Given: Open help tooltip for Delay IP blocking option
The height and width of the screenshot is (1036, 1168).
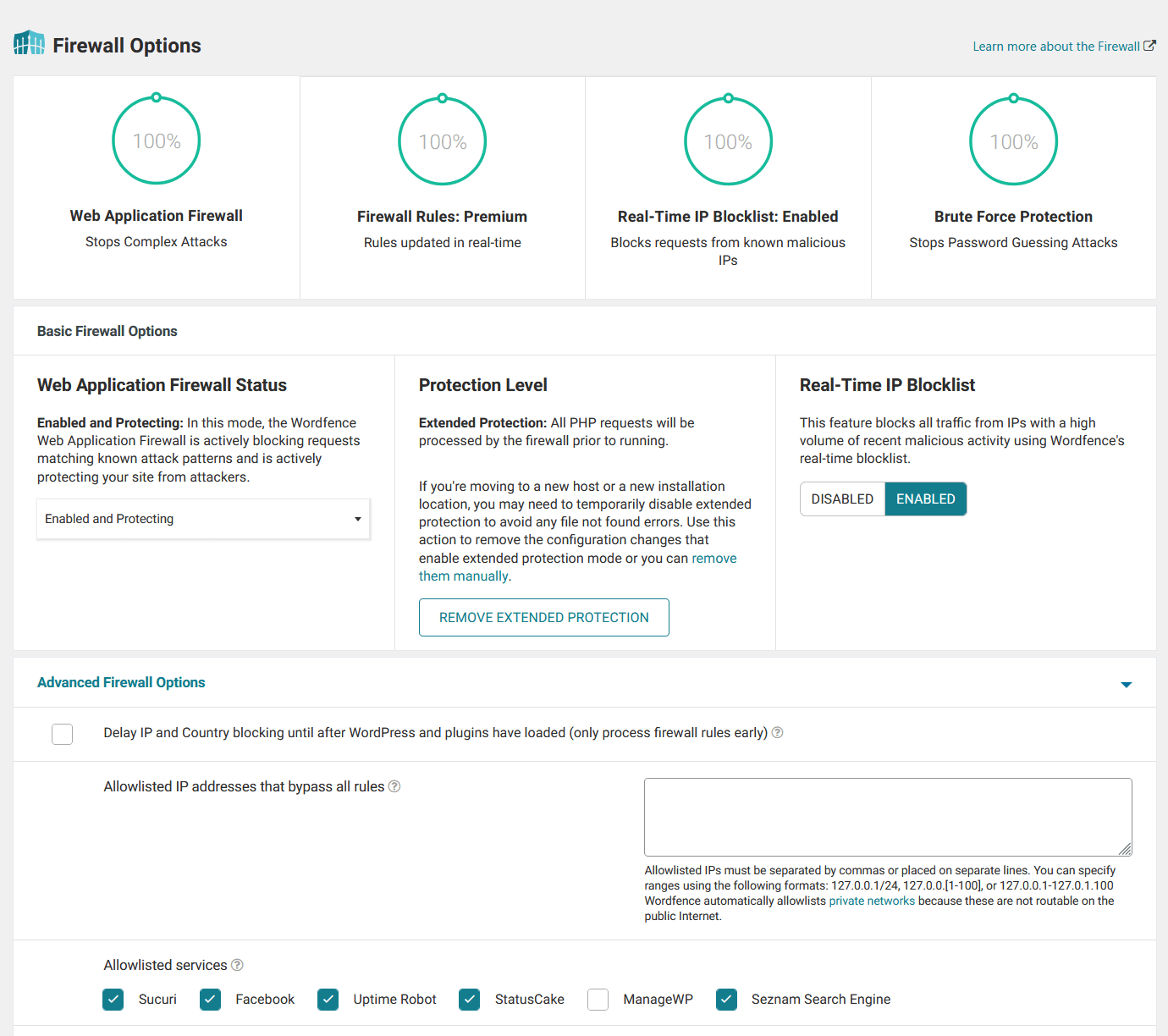Looking at the screenshot, I should click(777, 732).
